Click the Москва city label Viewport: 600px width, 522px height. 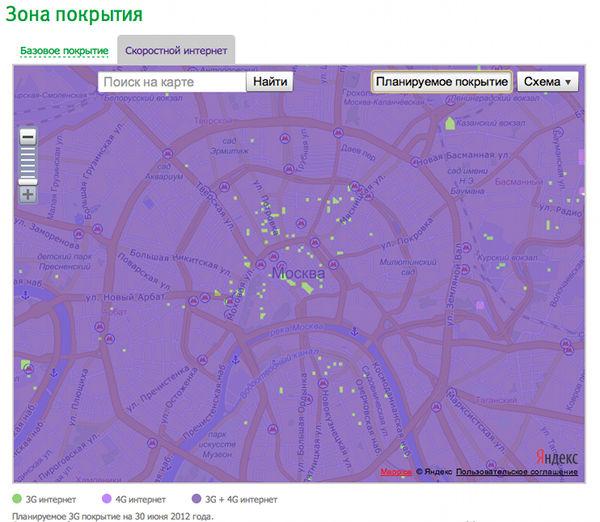298,273
